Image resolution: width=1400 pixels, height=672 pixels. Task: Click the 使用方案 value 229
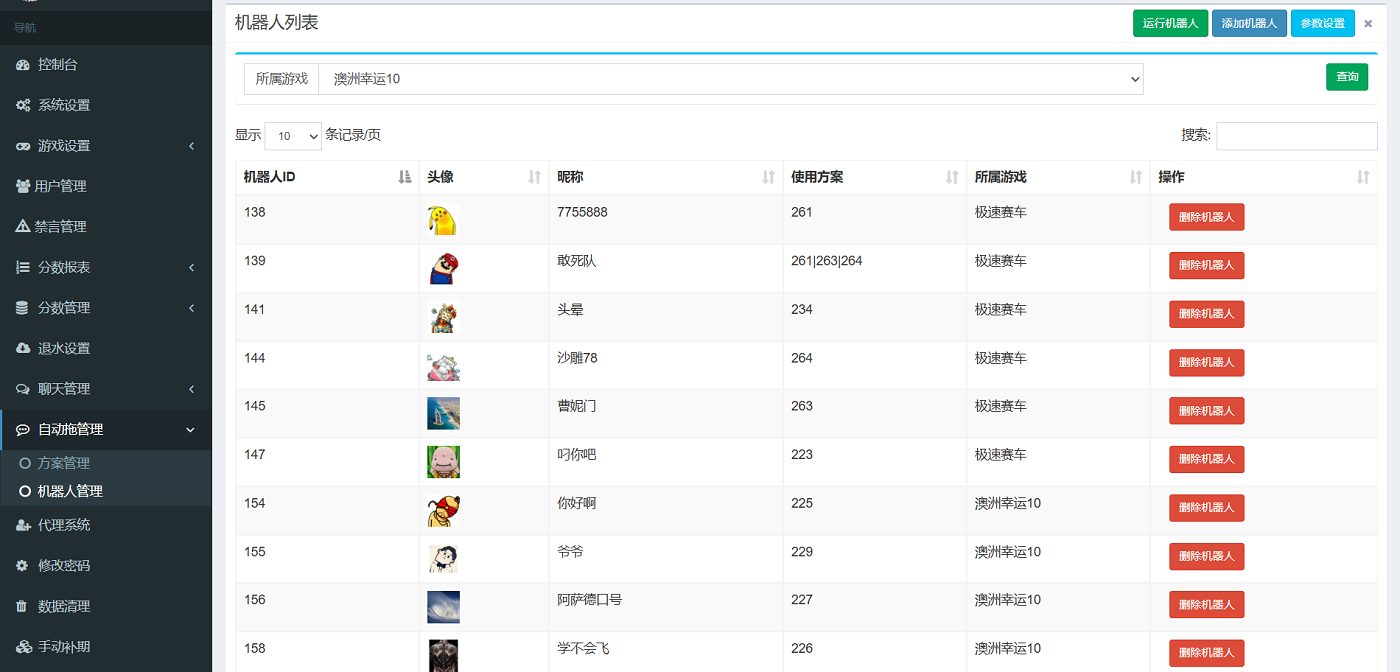coord(802,552)
